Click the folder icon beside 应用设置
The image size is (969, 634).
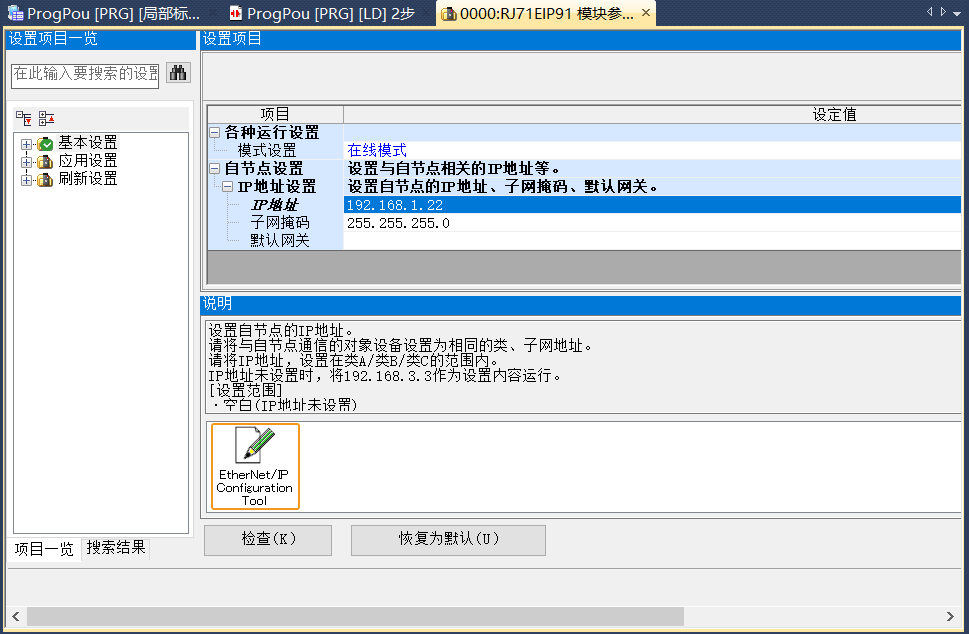(x=43, y=161)
